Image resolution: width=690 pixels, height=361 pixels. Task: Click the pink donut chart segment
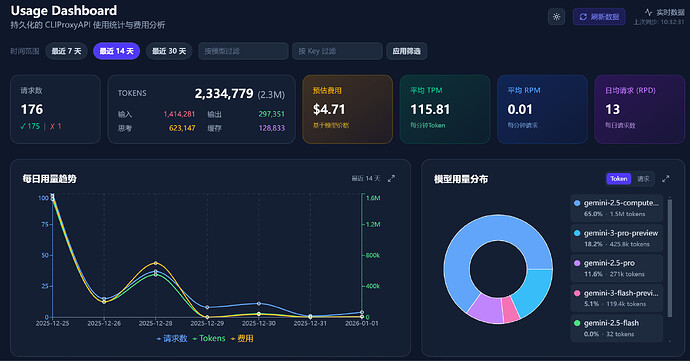click(x=510, y=309)
